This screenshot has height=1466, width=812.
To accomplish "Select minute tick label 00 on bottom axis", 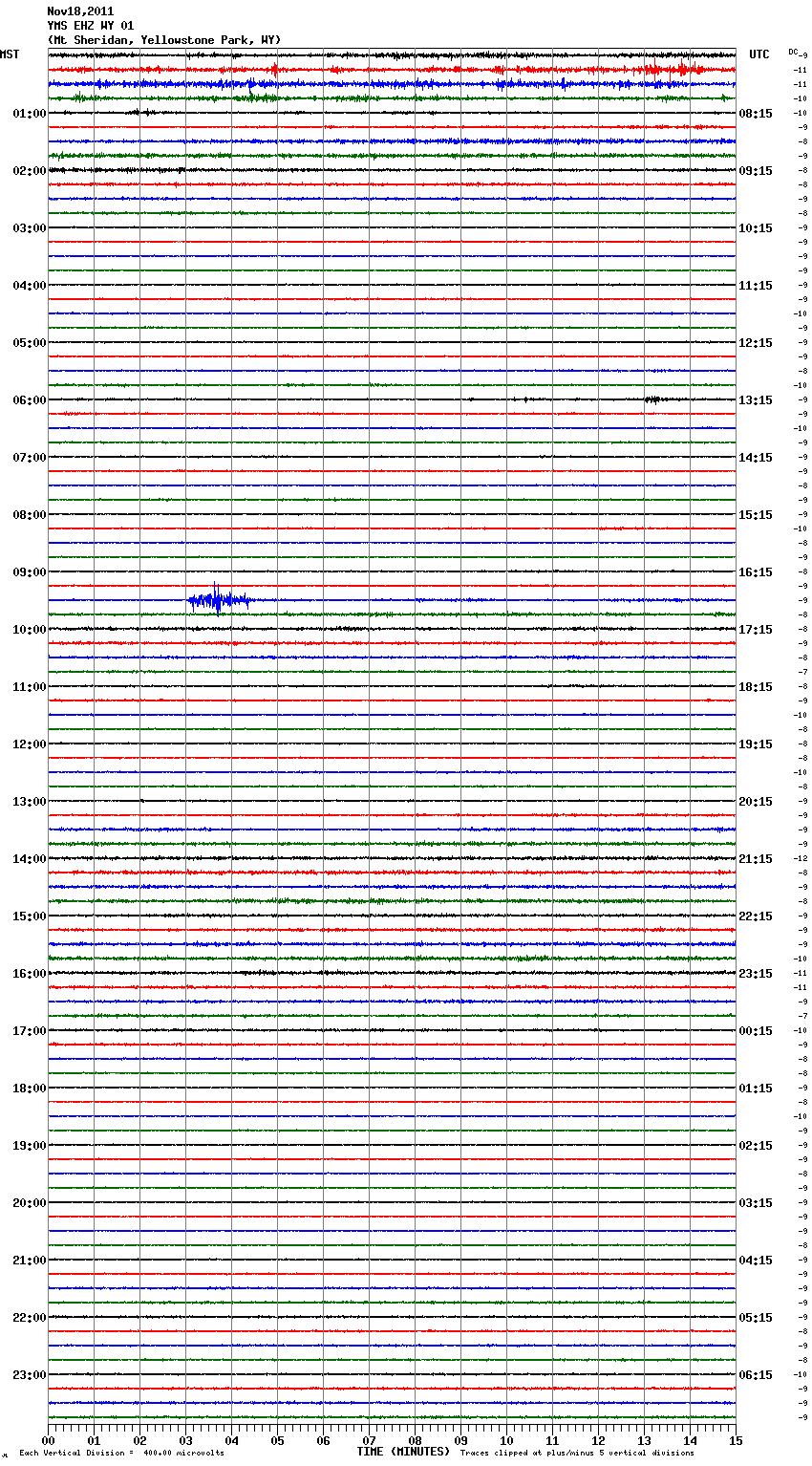I will (x=48, y=1441).
